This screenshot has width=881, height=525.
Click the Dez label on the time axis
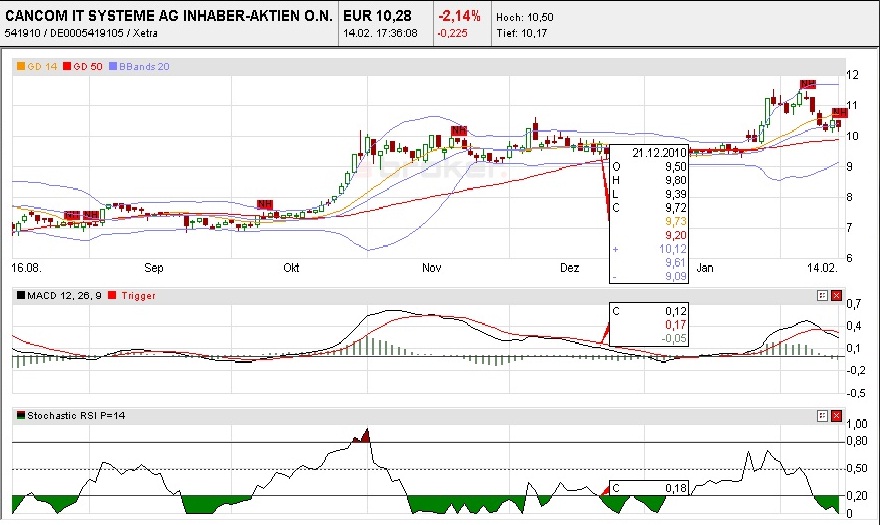pos(569,268)
